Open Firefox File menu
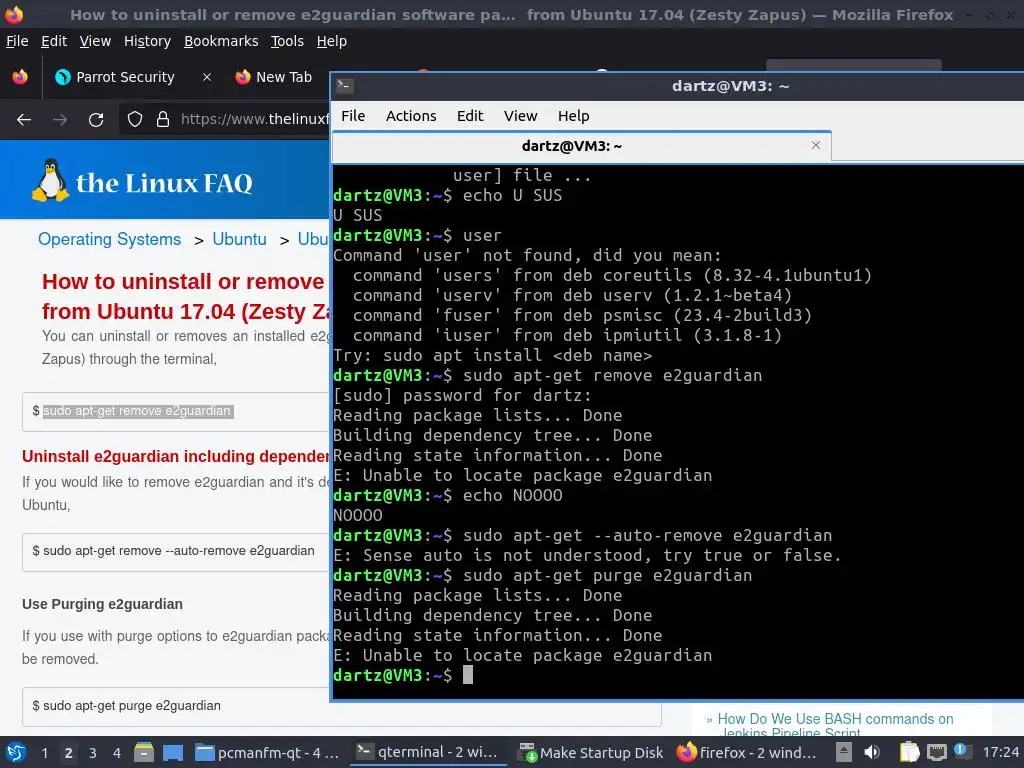 tap(17, 41)
